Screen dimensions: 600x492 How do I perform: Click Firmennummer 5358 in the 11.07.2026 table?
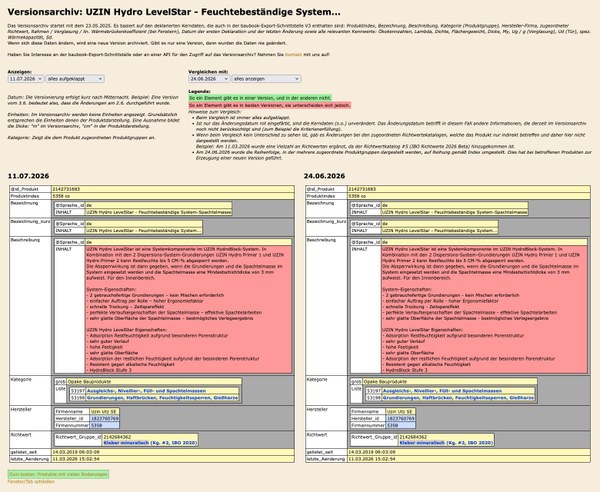click(104, 425)
